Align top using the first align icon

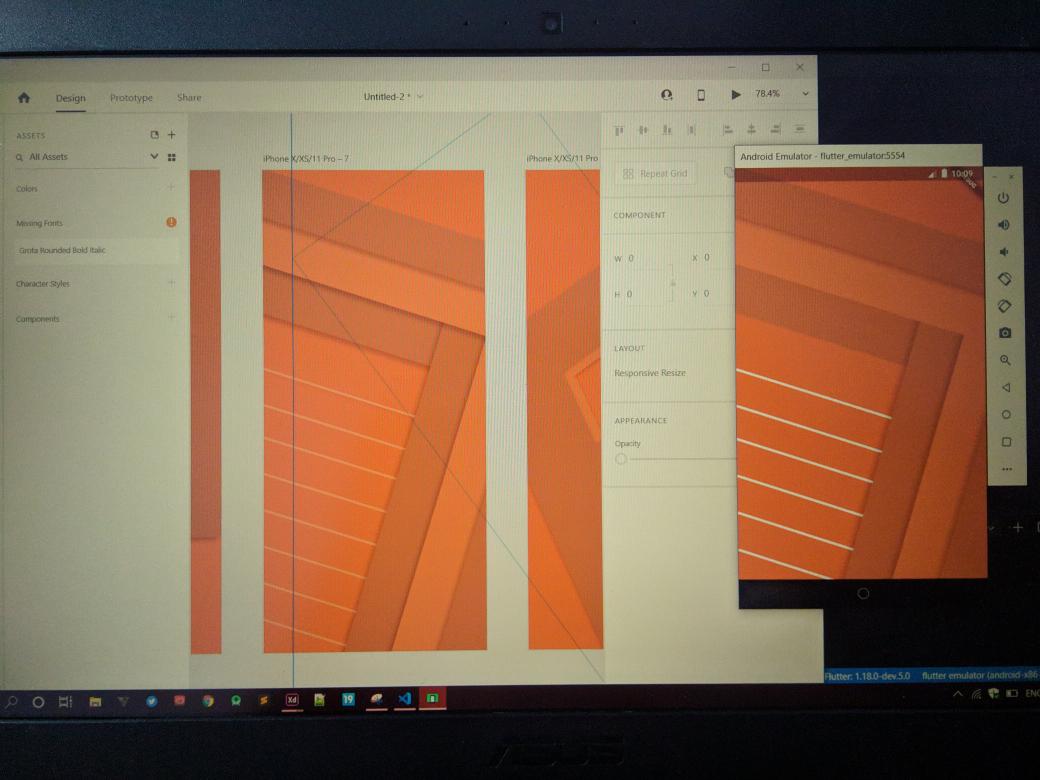619,130
